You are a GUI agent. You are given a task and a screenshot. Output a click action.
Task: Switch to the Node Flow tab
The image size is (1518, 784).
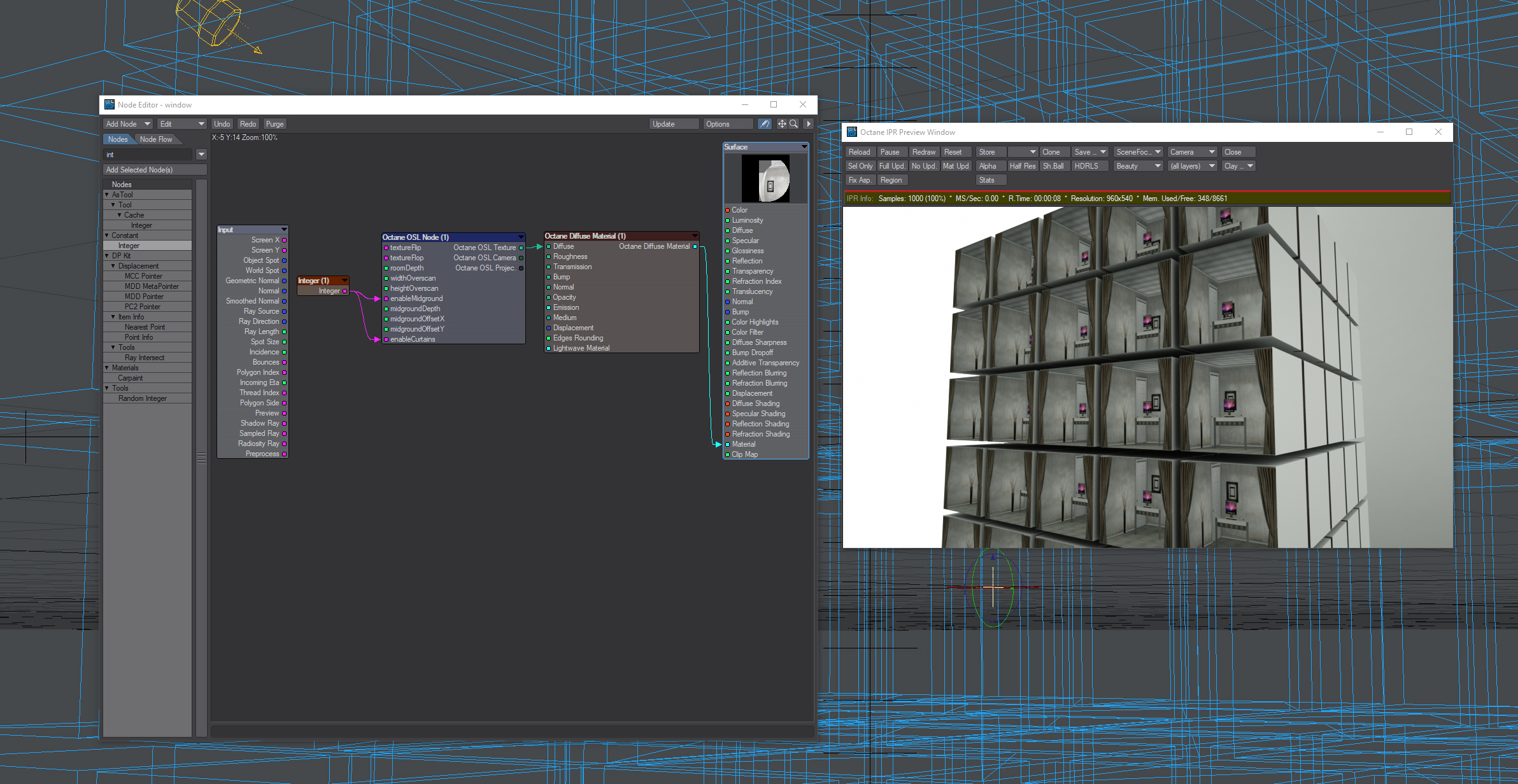coord(156,139)
